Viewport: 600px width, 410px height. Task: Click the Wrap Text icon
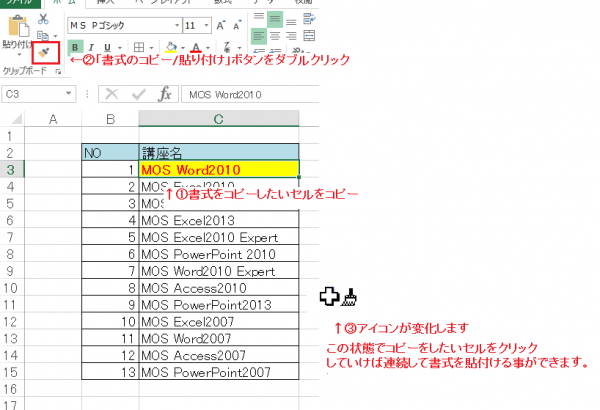coord(309,19)
